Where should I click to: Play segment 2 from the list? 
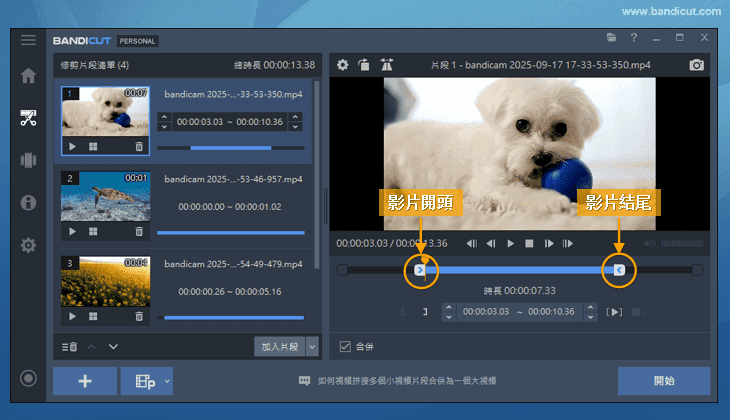tap(73, 231)
